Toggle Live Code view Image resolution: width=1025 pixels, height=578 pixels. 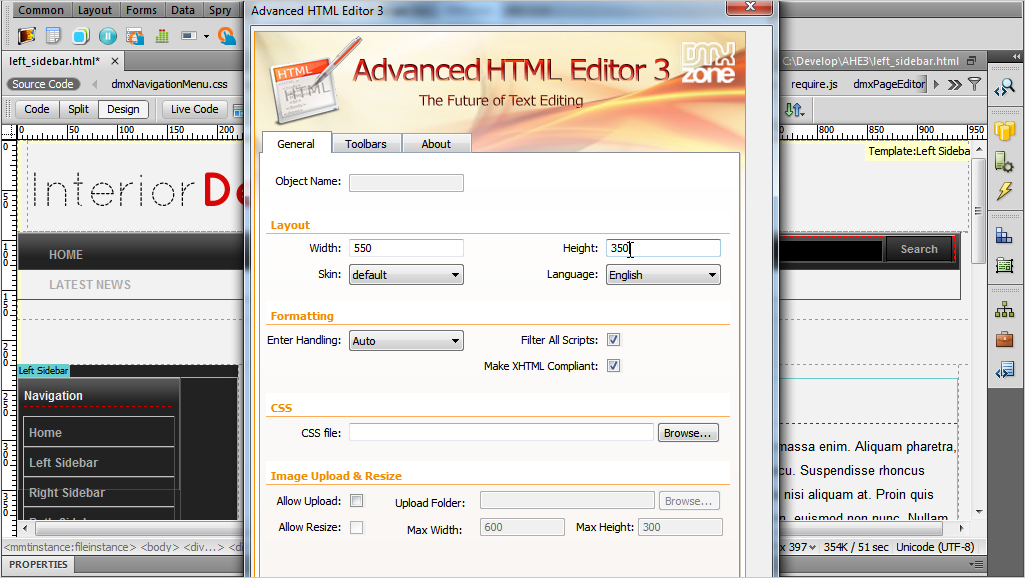tap(195, 109)
